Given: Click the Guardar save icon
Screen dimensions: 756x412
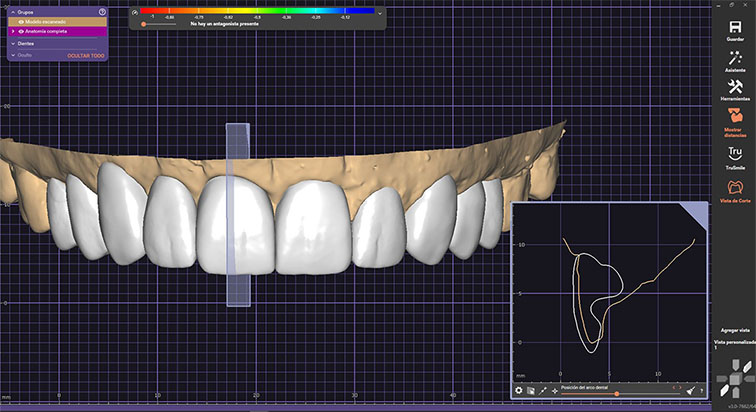Looking at the screenshot, I should click(734, 25).
